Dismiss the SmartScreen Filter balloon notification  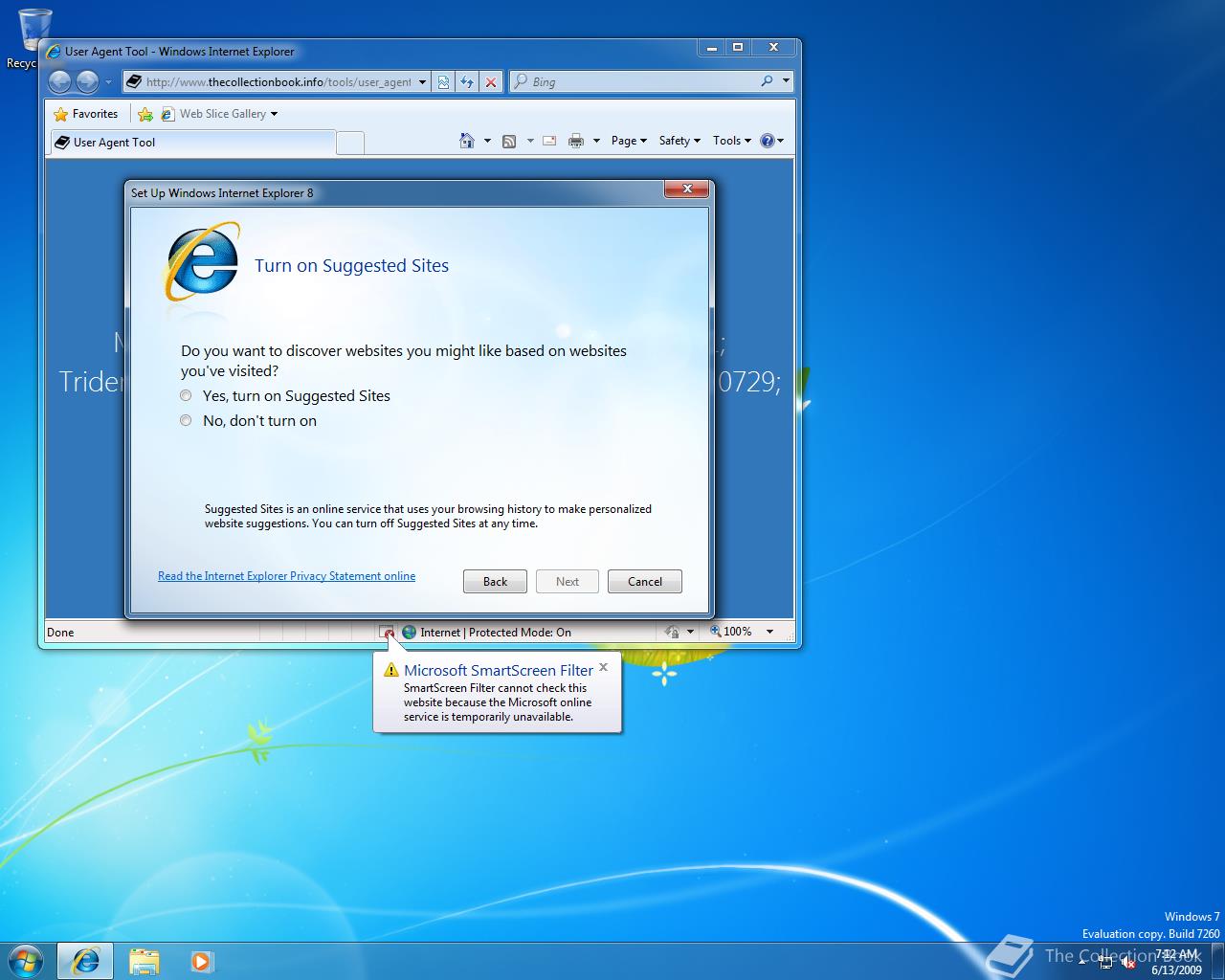tap(603, 667)
